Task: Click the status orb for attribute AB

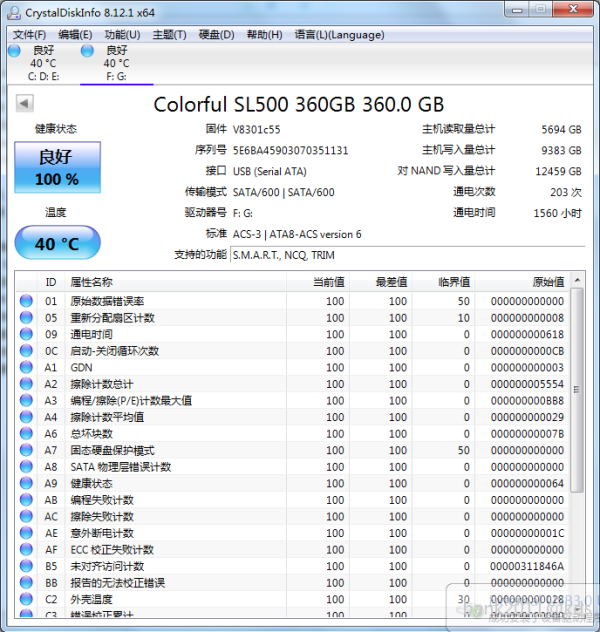Action: tap(26, 500)
